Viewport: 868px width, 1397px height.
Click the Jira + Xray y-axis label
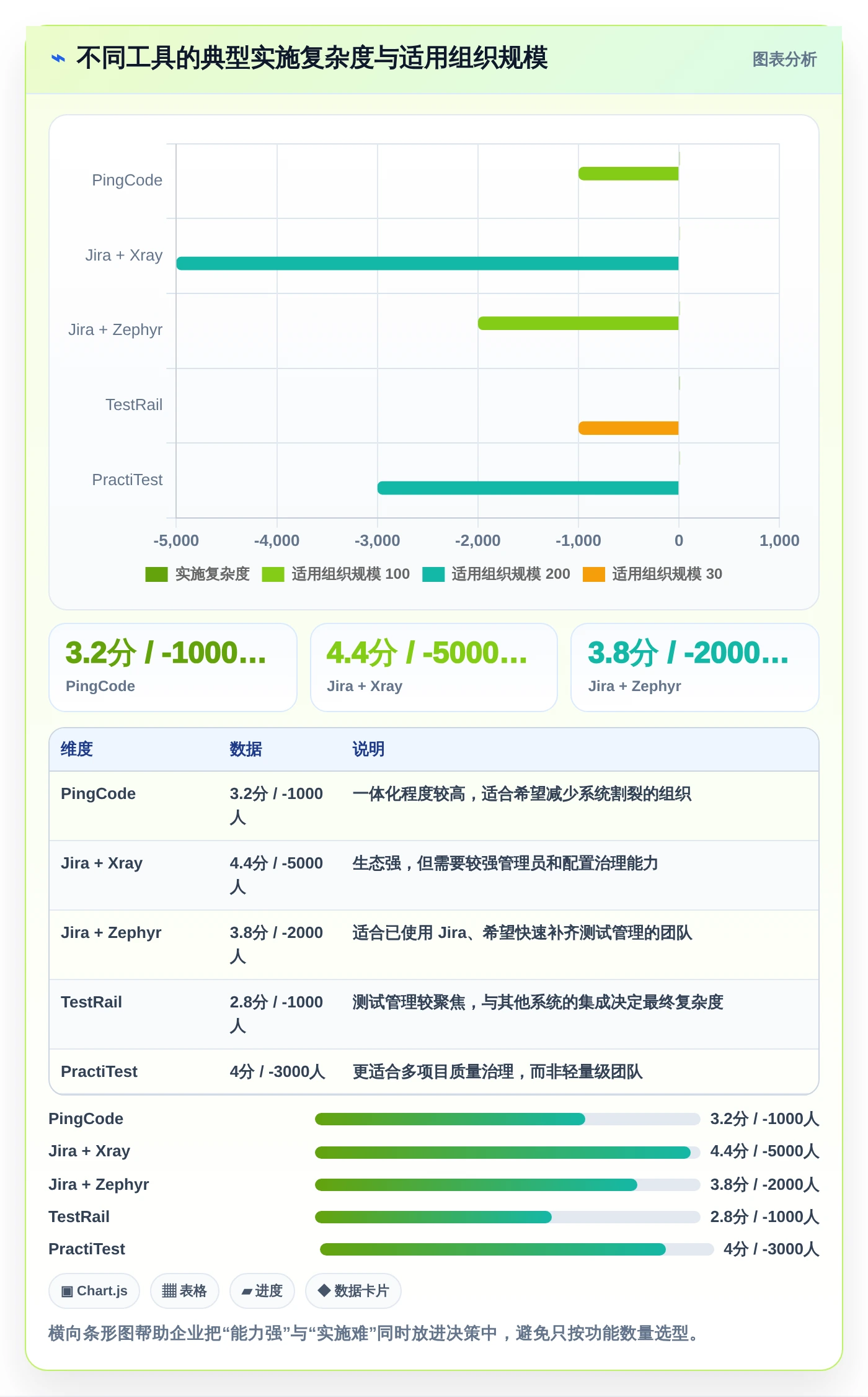[x=124, y=255]
